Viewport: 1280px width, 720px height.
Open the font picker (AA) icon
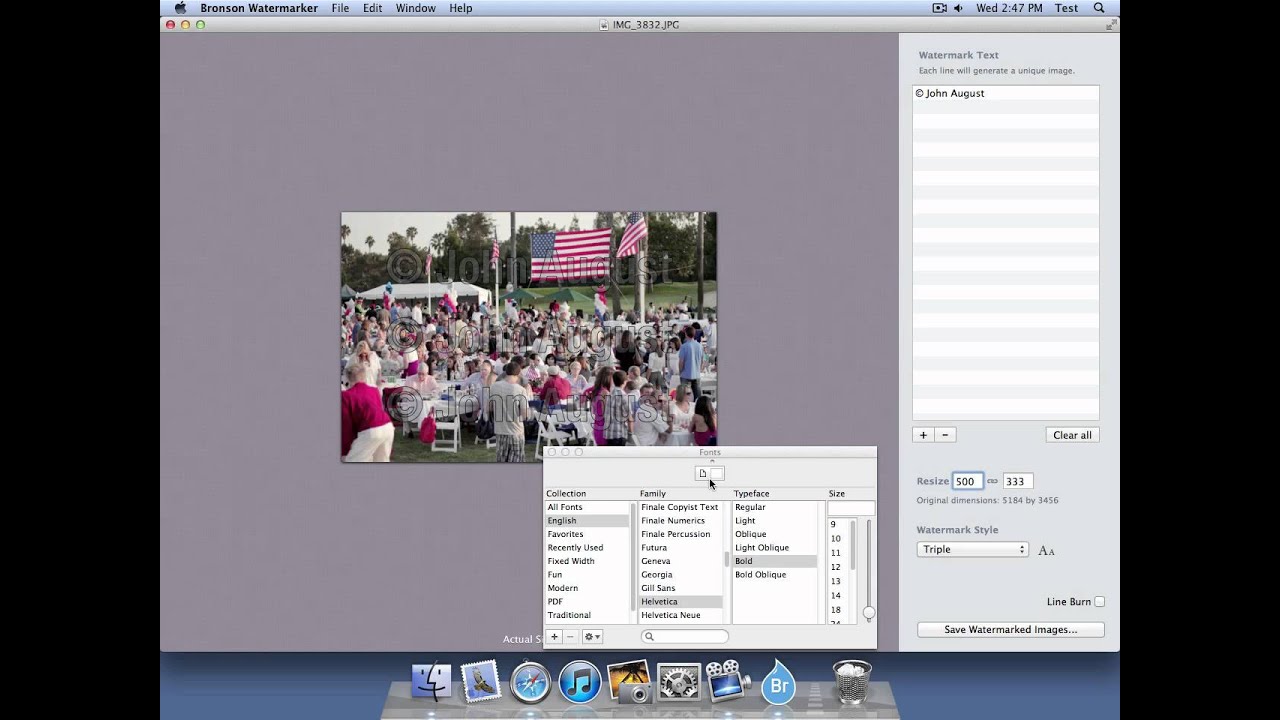[x=1046, y=551]
